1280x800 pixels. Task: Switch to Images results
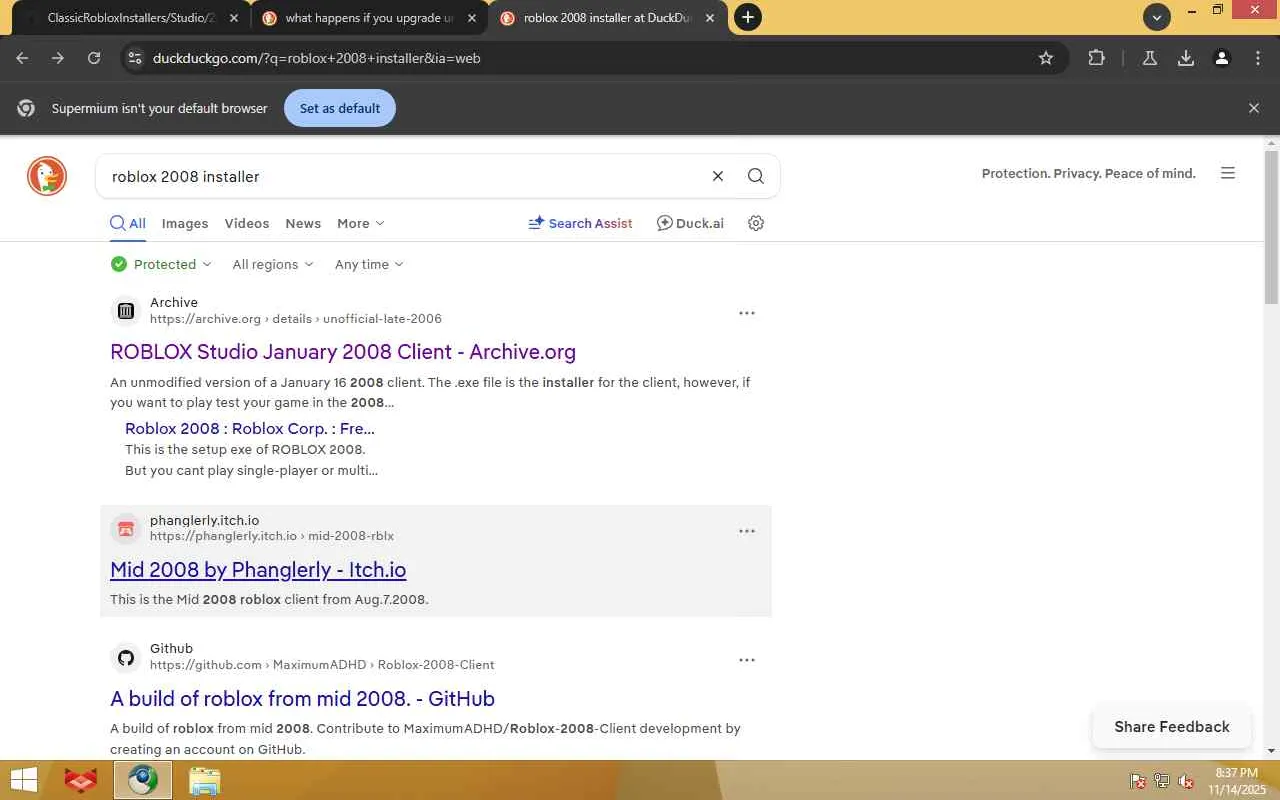185,223
